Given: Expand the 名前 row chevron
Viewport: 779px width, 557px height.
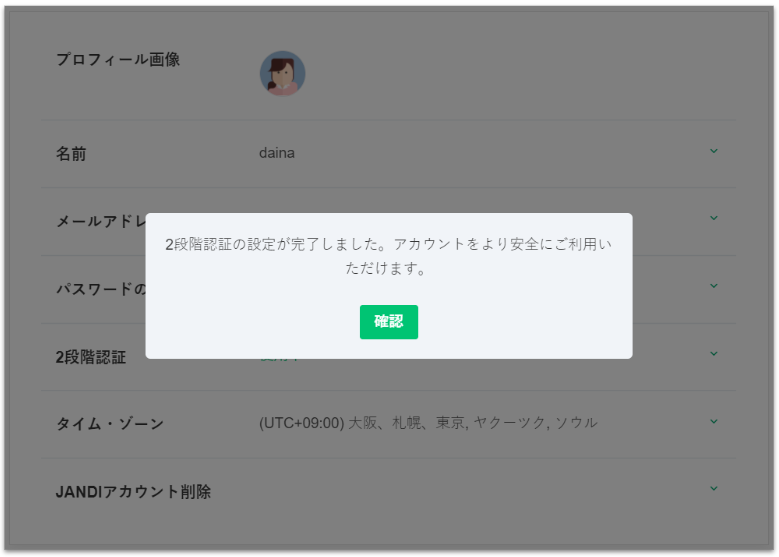Looking at the screenshot, I should pyautogui.click(x=714, y=151).
